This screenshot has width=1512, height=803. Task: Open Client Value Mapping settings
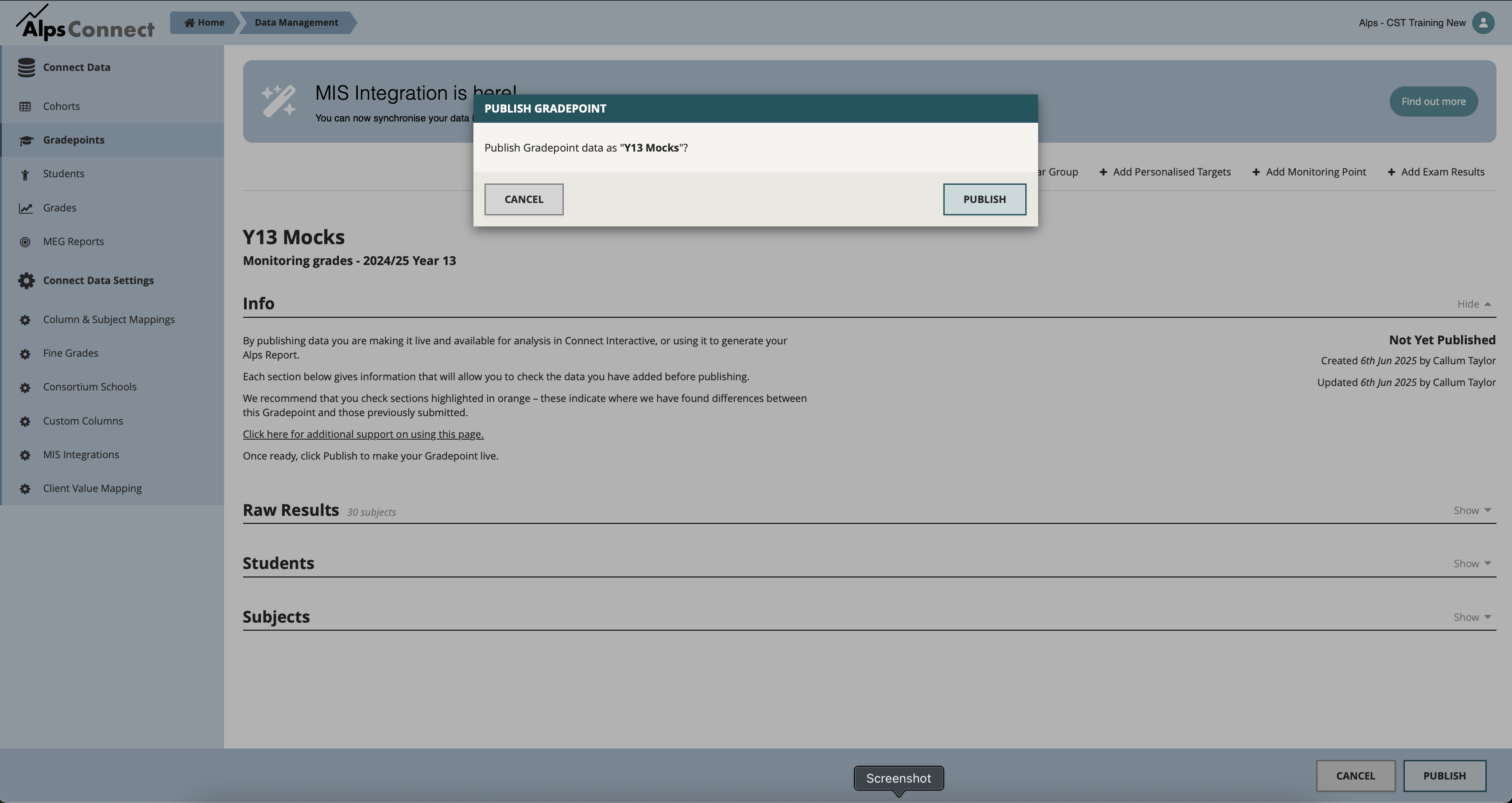click(x=112, y=488)
